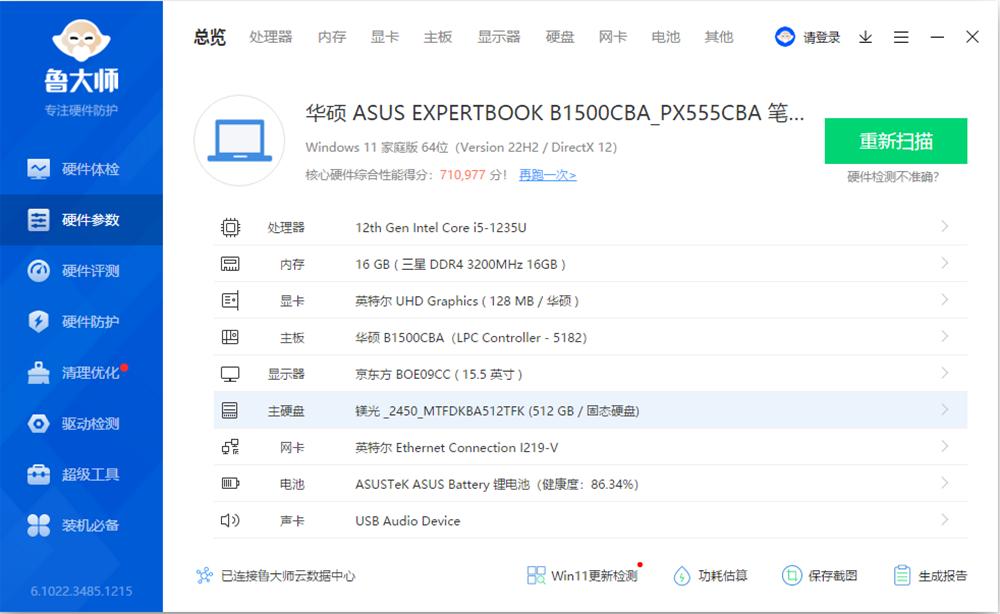Click the download arrow icon near 请登录

point(863,37)
